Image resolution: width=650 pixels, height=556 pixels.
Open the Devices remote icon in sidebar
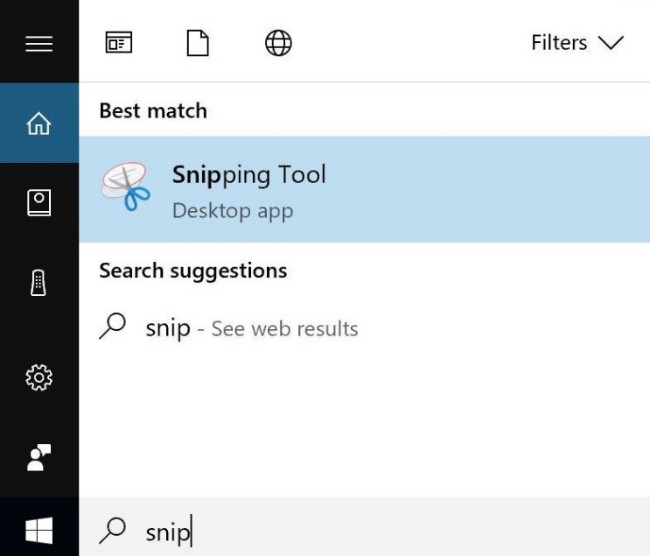(x=38, y=283)
